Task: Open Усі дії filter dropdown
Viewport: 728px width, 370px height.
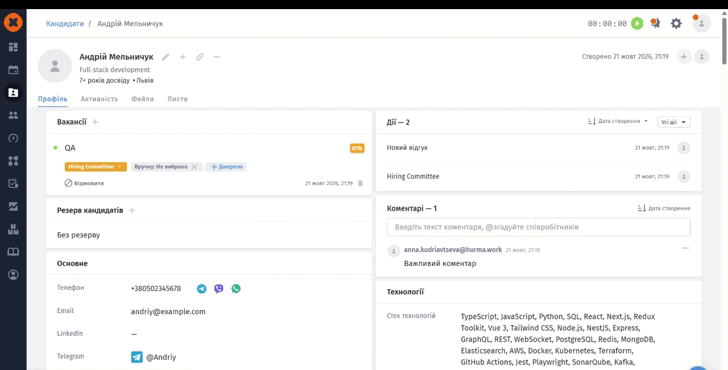Action: (674, 122)
